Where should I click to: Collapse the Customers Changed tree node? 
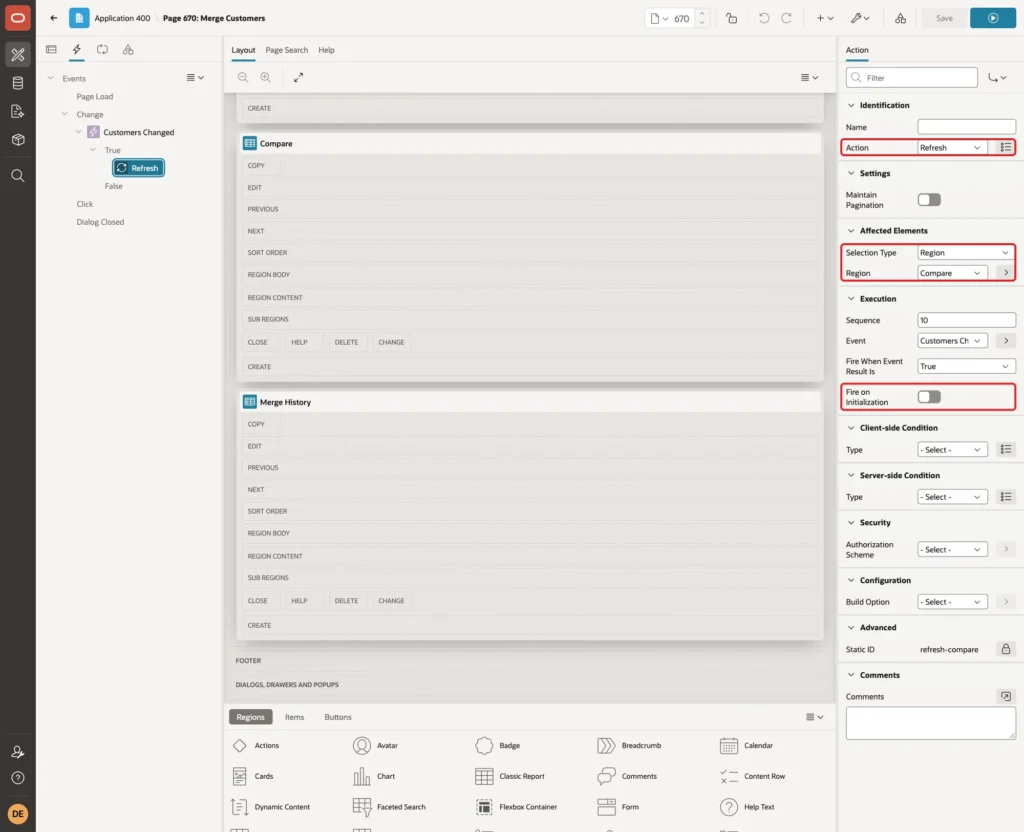tap(78, 132)
